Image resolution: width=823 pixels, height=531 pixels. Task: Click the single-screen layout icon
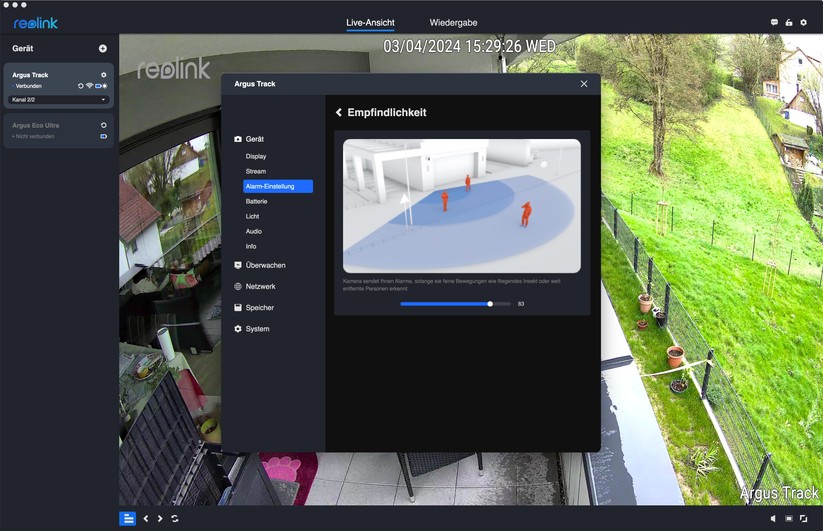point(788,518)
